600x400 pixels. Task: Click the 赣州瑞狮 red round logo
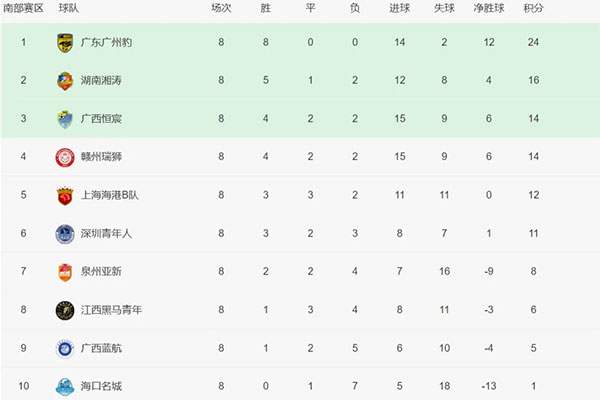click(x=65, y=157)
